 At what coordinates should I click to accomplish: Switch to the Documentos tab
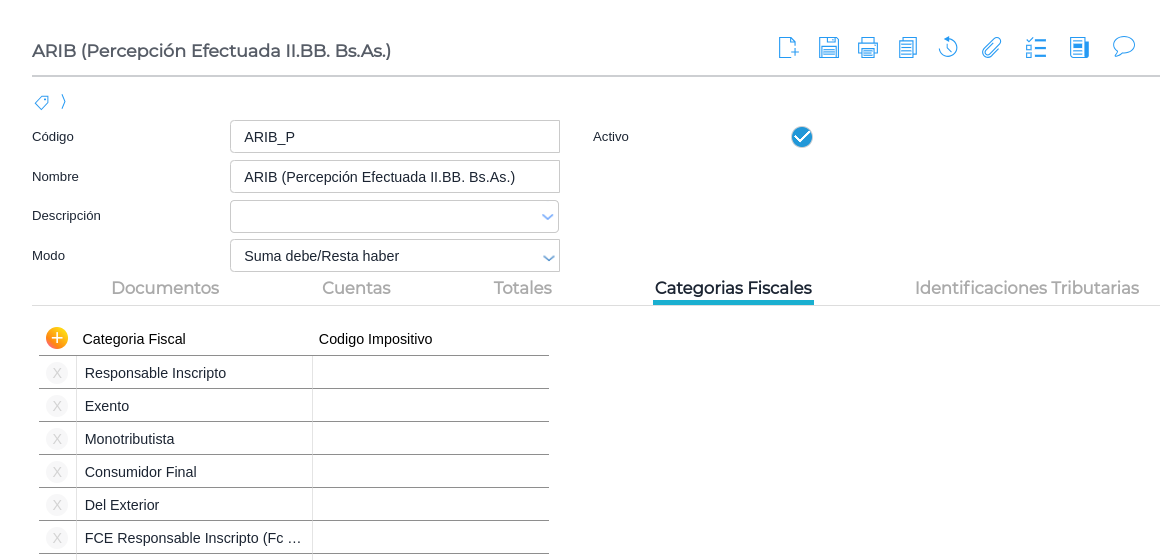pyautogui.click(x=165, y=288)
